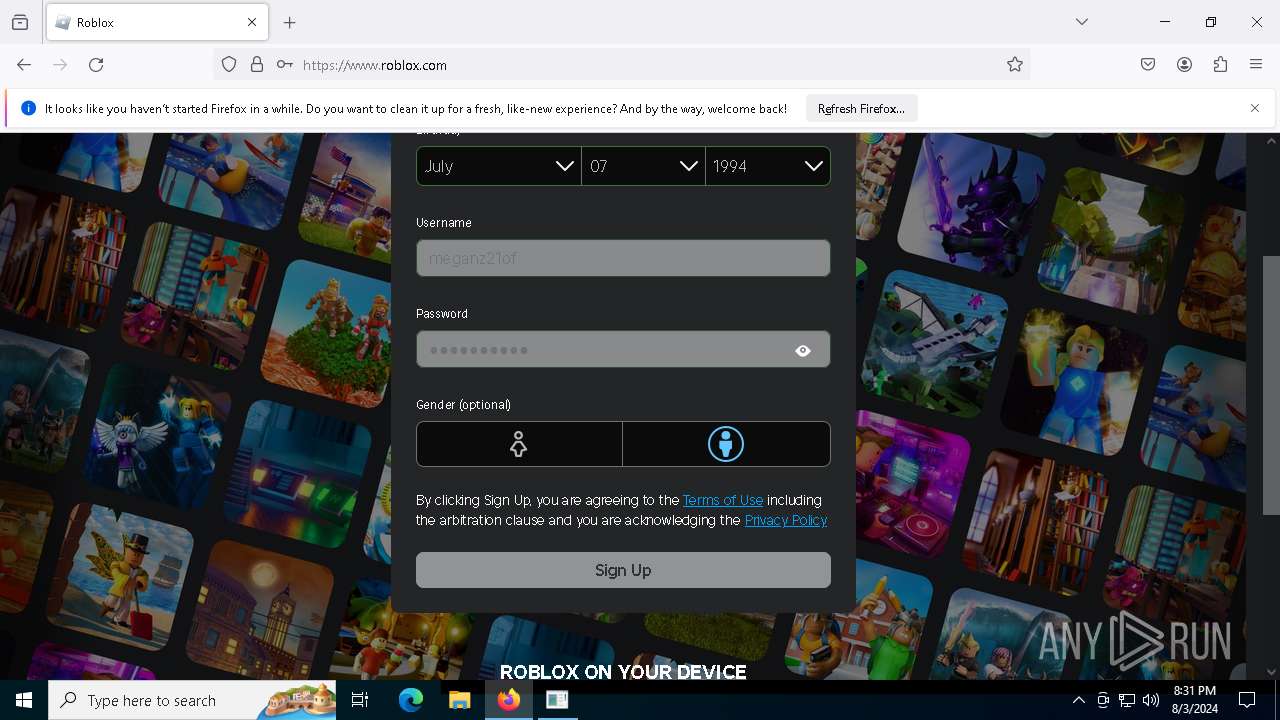Show tracking protection shield info
The image size is (1280, 720).
click(229, 65)
